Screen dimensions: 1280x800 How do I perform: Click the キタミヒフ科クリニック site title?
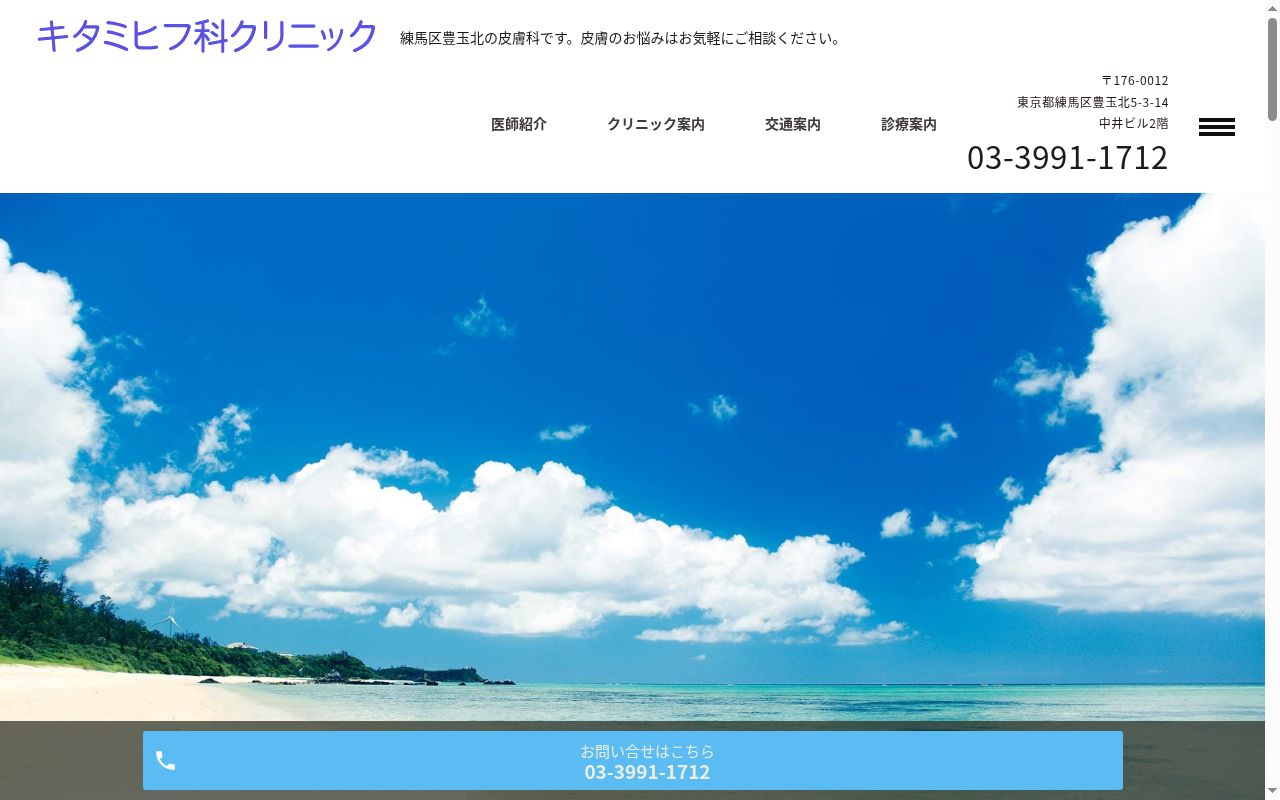207,36
